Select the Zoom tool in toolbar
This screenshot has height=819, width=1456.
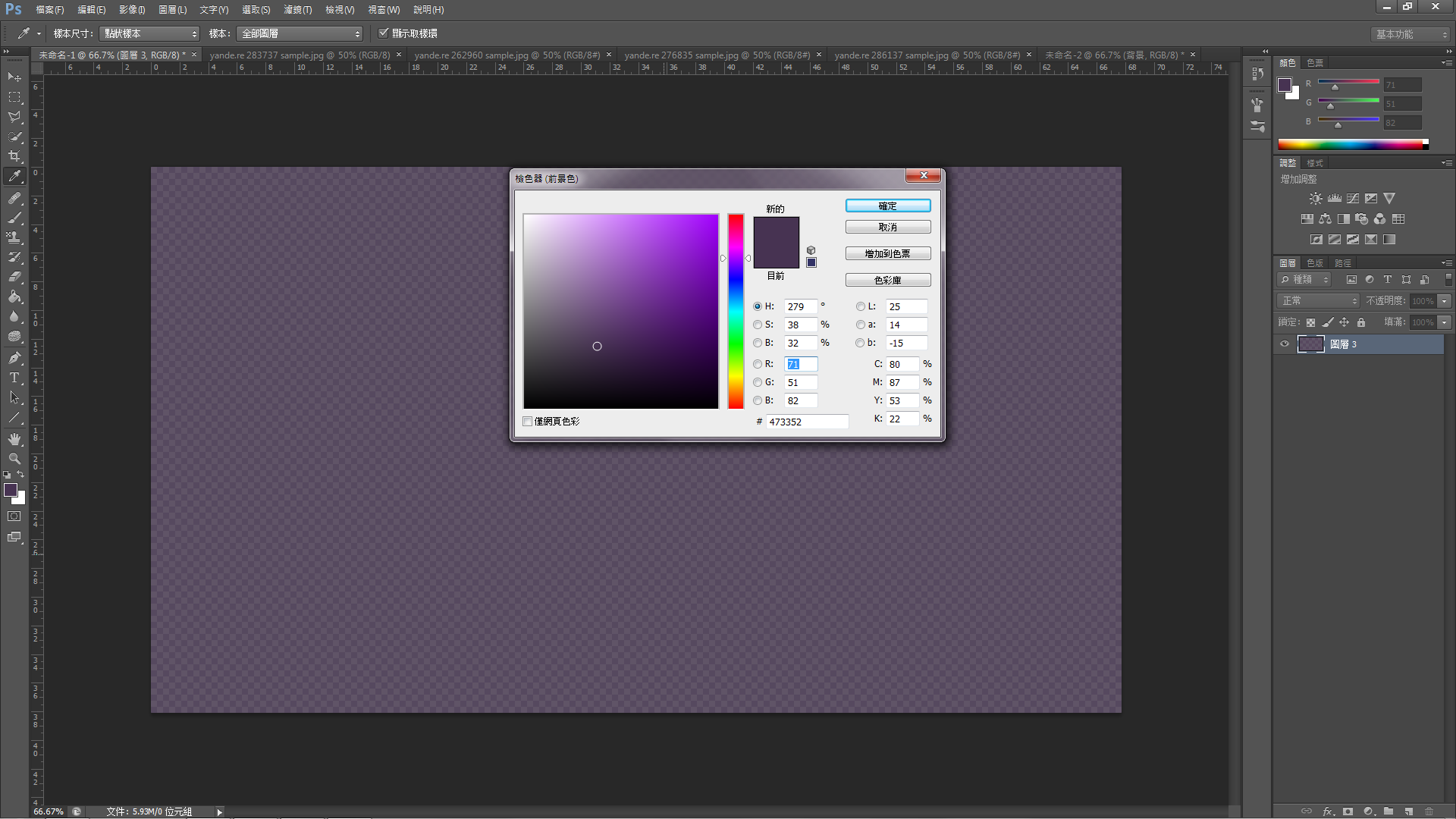coord(14,459)
